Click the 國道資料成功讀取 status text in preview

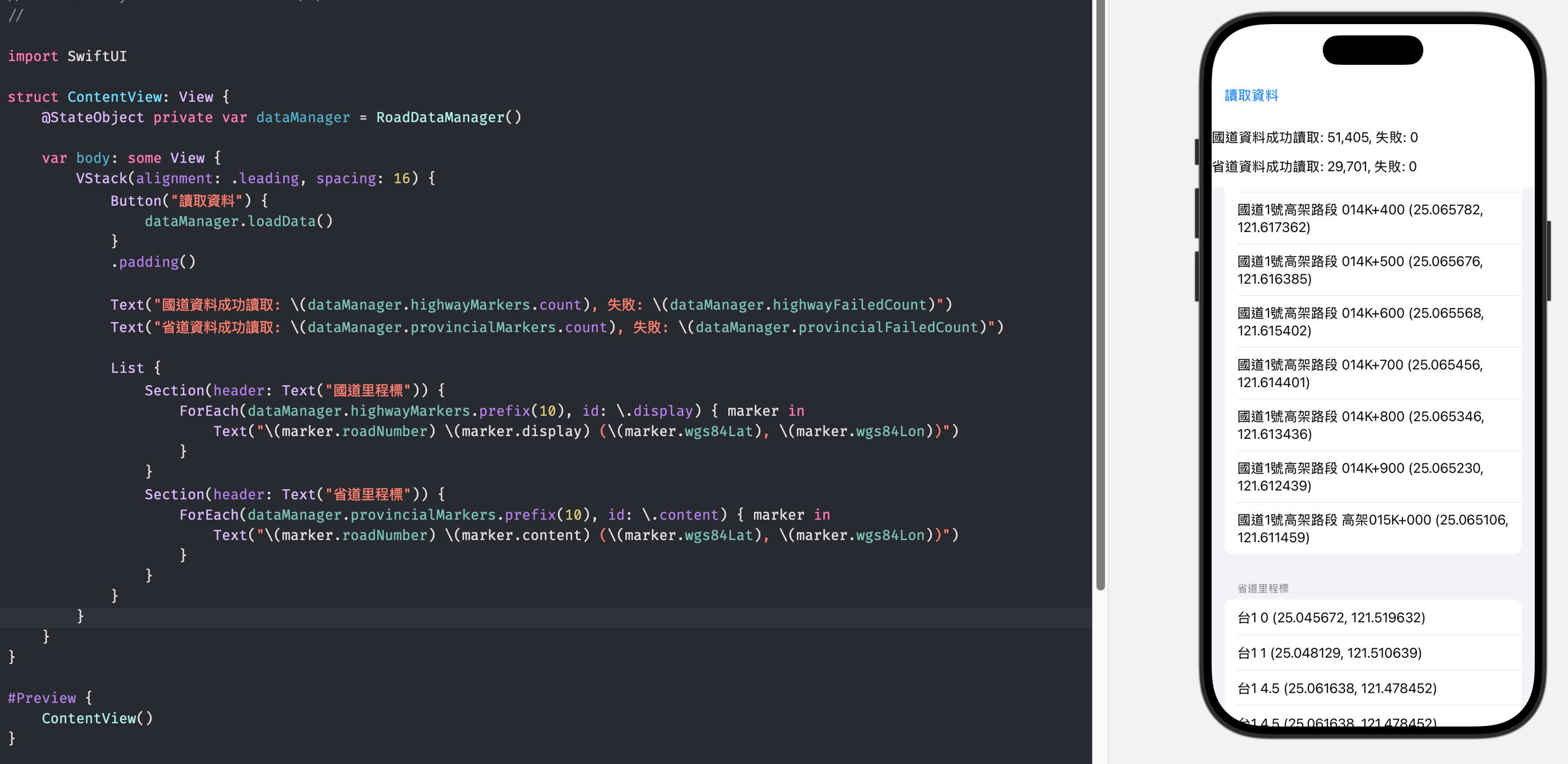click(1314, 138)
